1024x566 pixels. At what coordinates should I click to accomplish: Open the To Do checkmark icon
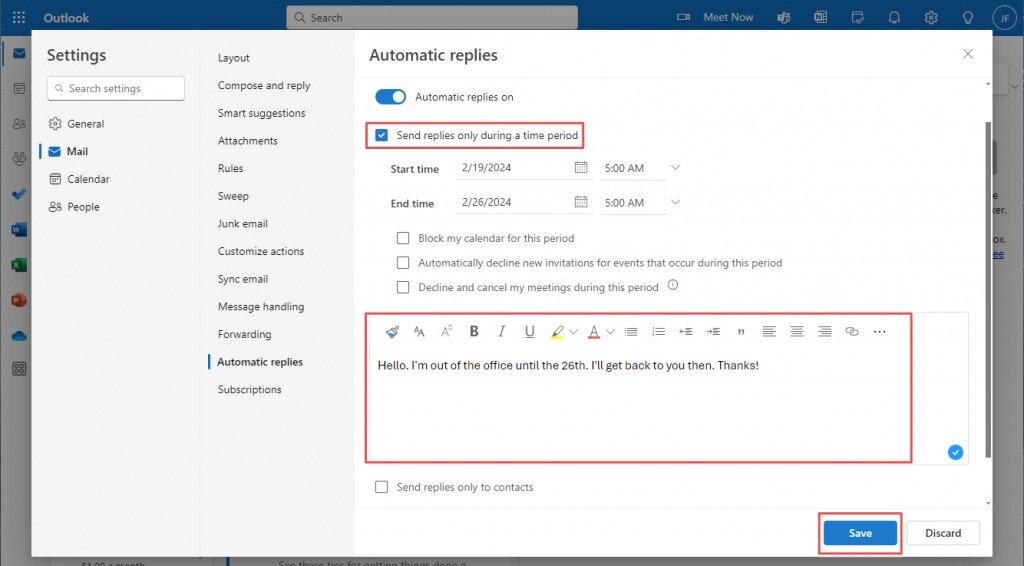[x=19, y=194]
